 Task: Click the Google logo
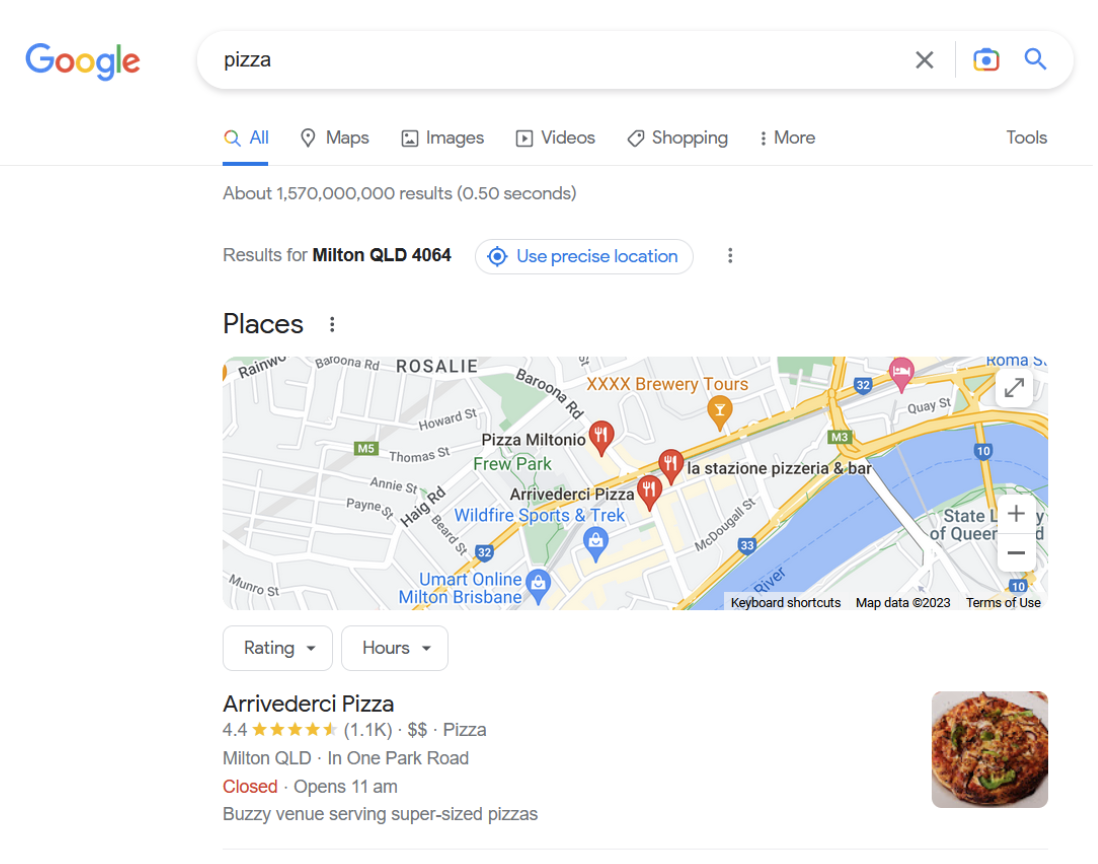pyautogui.click(x=83, y=61)
